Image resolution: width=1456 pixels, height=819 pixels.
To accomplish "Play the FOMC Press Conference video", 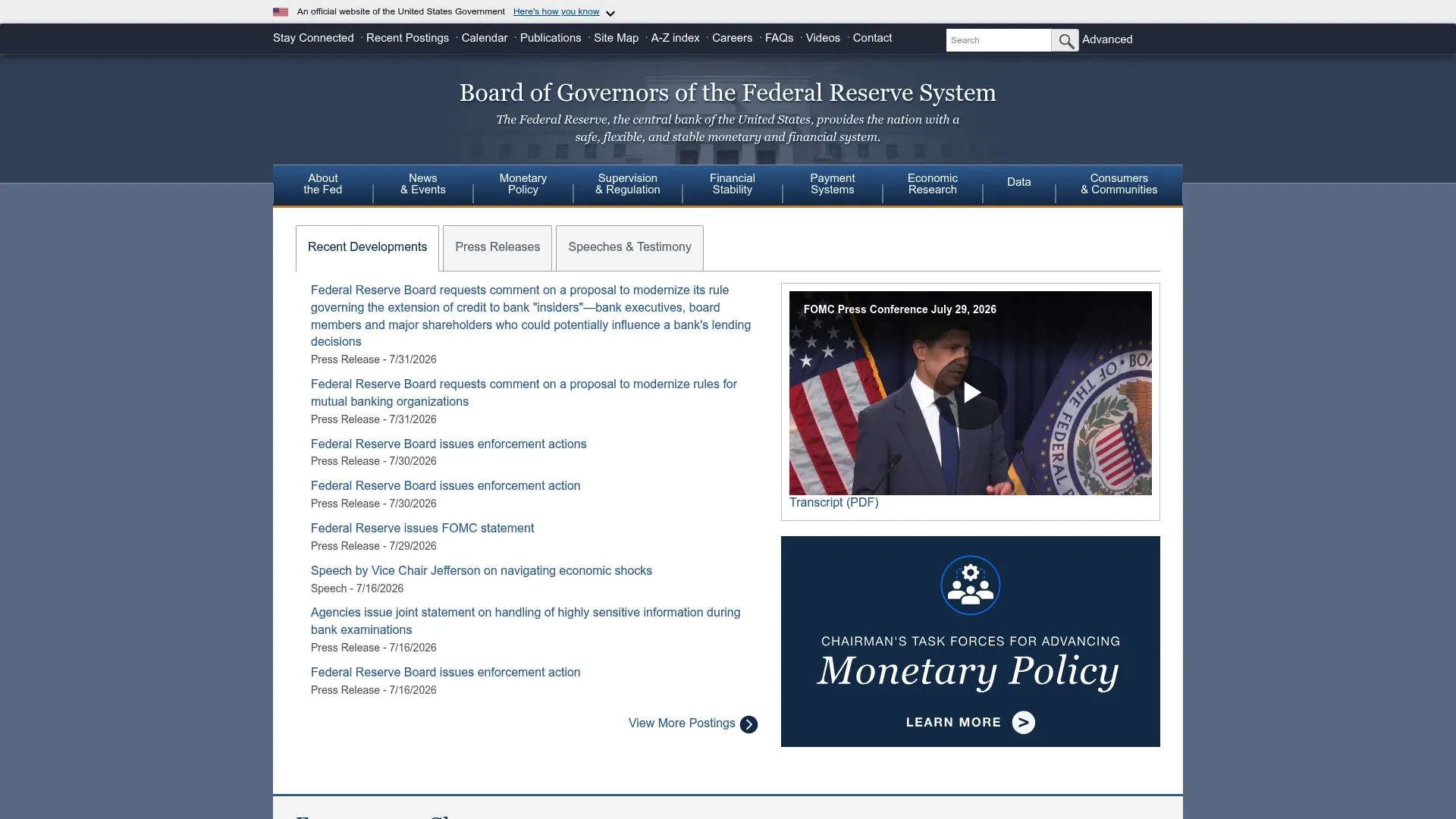I will [971, 393].
